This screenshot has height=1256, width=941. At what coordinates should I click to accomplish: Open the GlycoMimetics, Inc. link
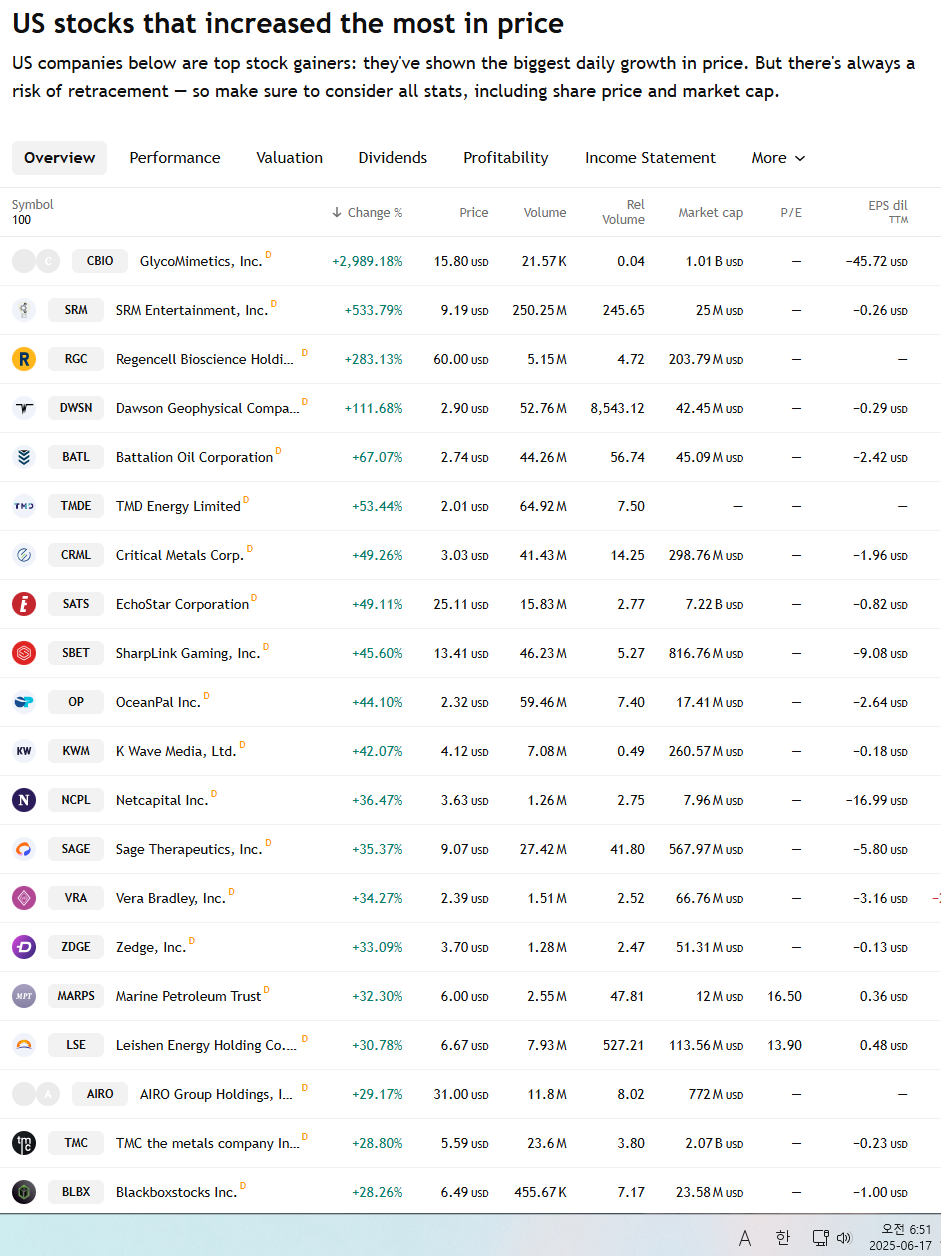[201, 261]
